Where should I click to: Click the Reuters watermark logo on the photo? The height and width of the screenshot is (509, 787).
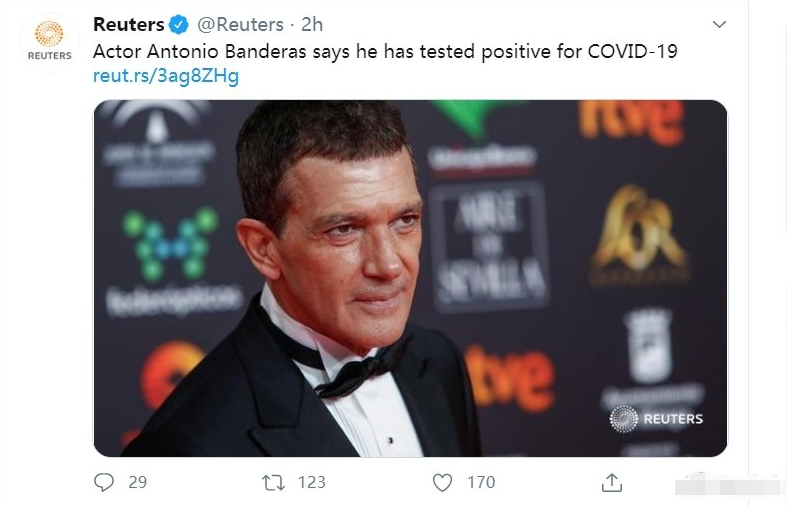pos(656,419)
